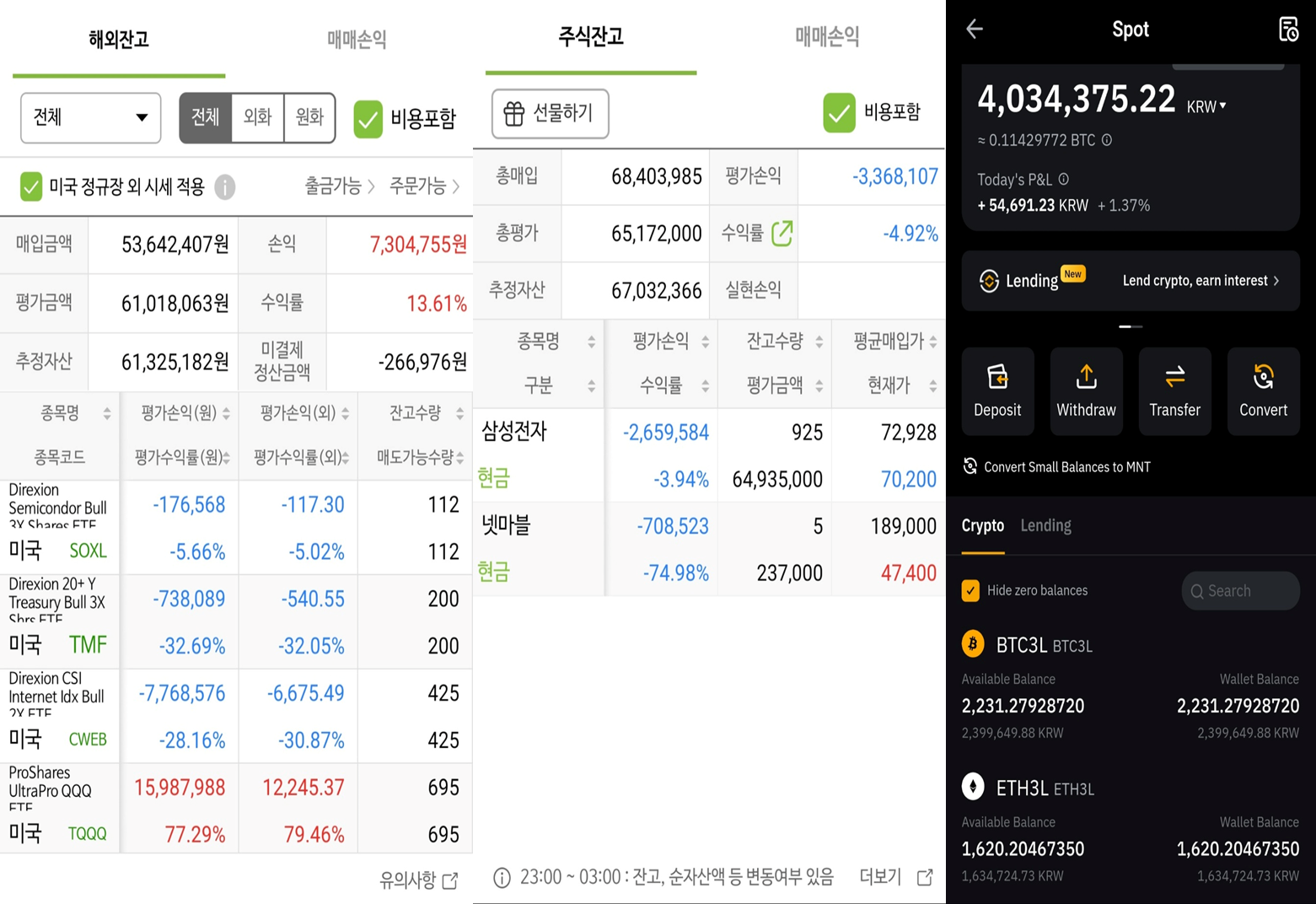Select the BTC3L asset name
The image size is (1316, 904).
1021,645
